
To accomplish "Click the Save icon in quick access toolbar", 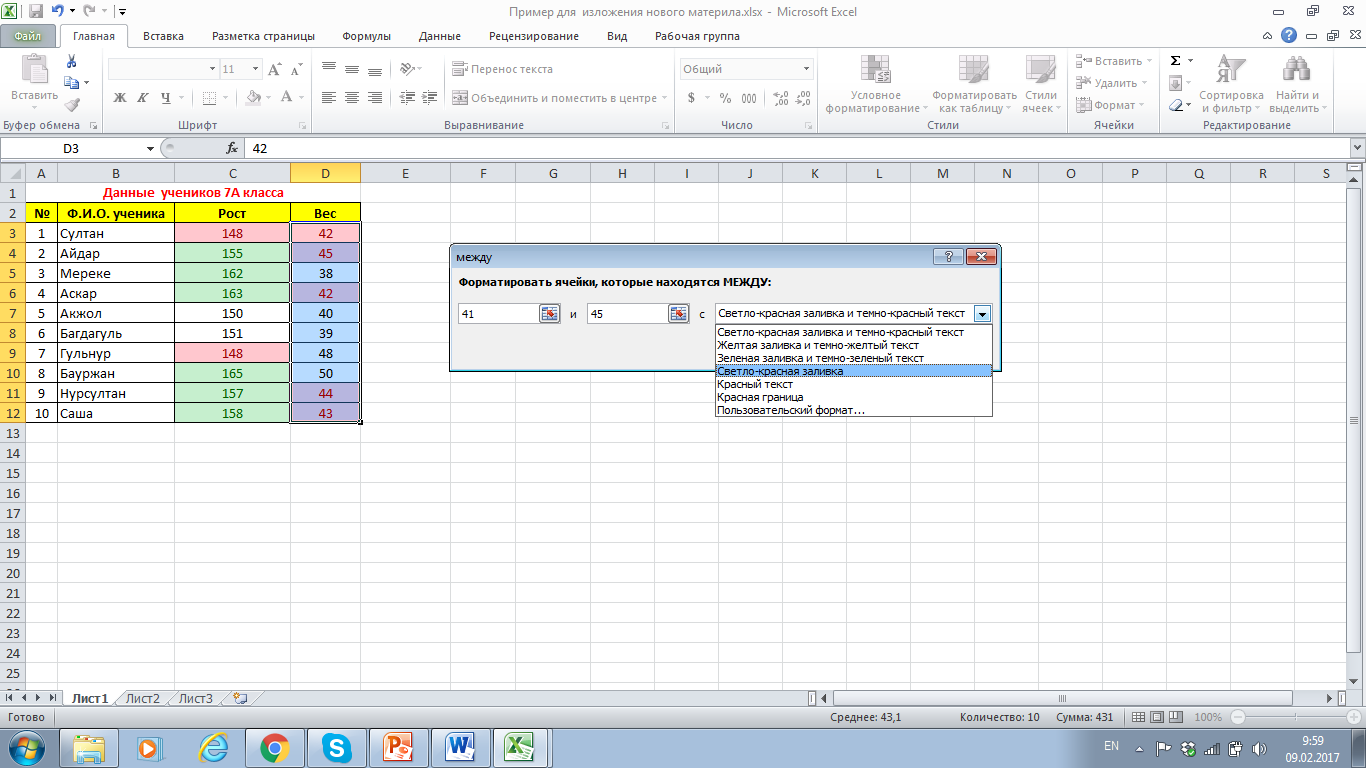I will pyautogui.click(x=36, y=12).
